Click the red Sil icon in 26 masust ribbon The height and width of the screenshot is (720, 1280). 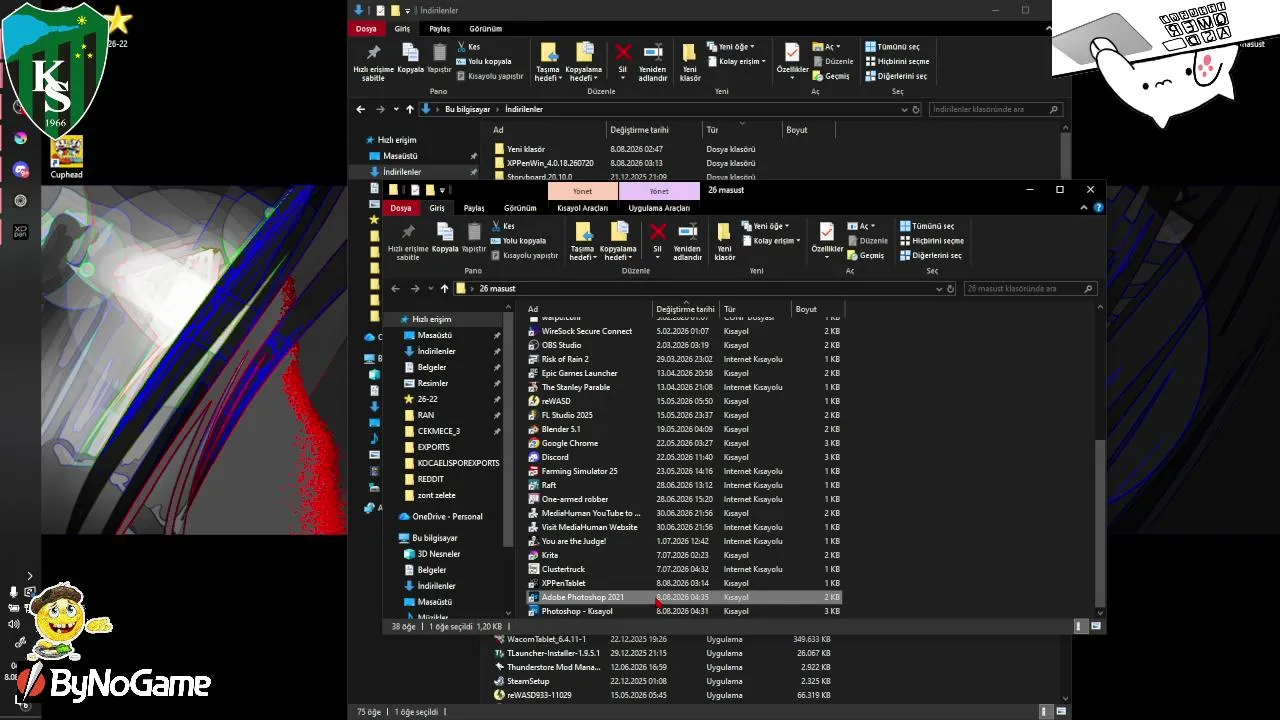(x=657, y=231)
